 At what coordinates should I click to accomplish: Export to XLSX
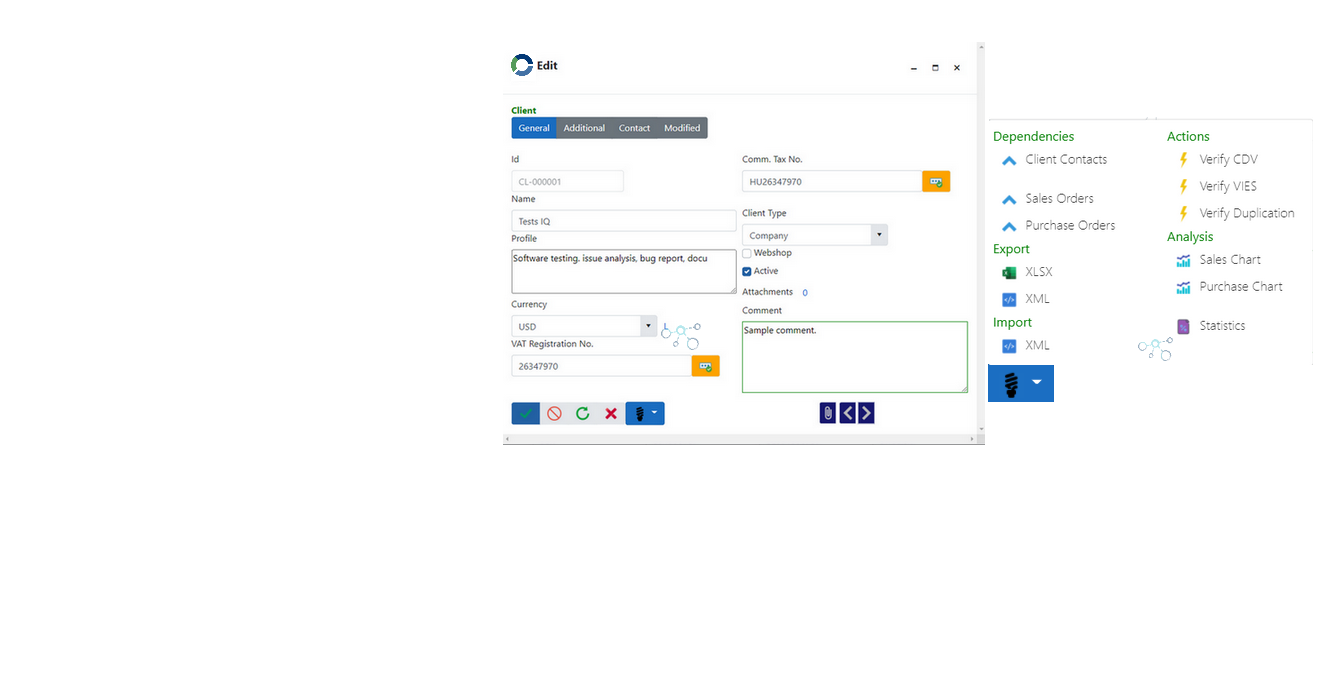(x=1038, y=272)
